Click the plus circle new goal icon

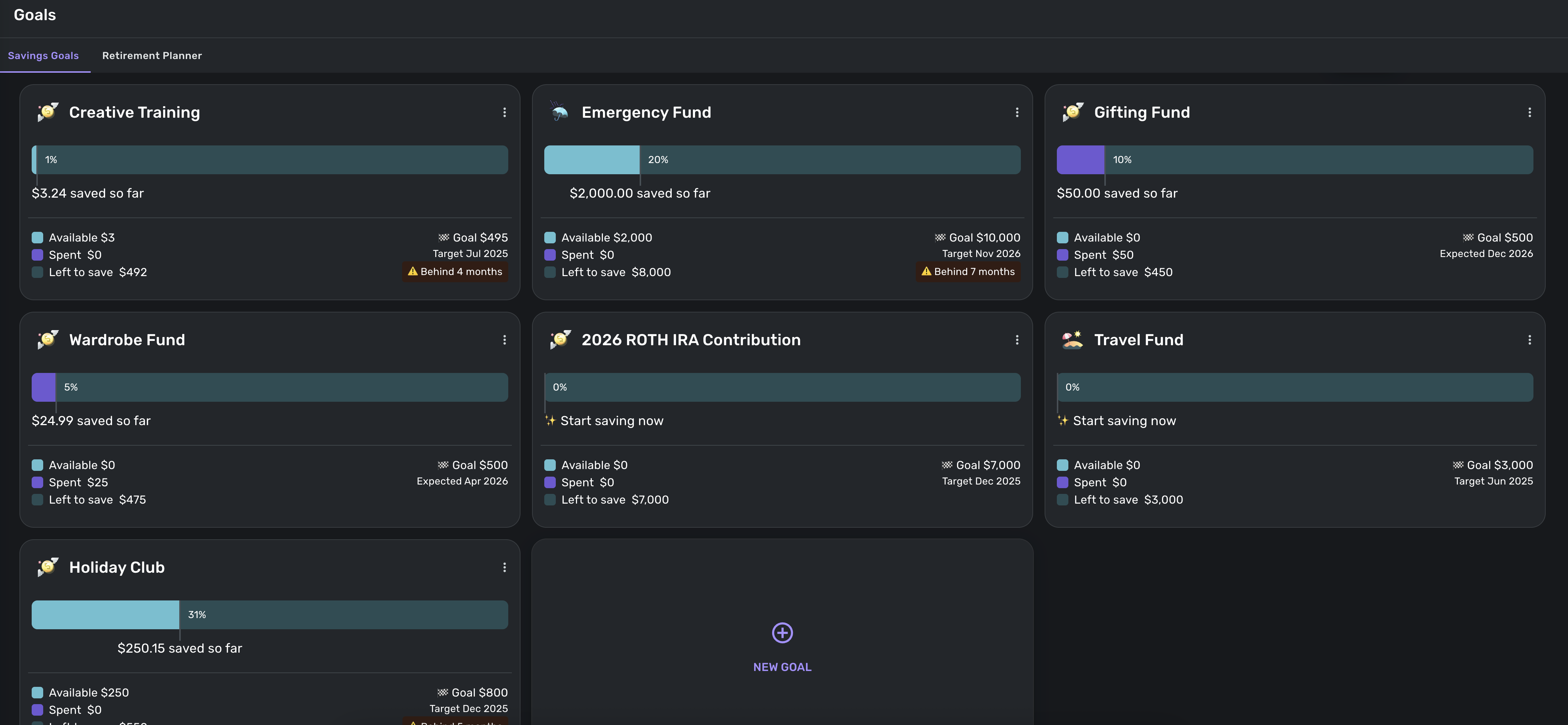coord(782,633)
